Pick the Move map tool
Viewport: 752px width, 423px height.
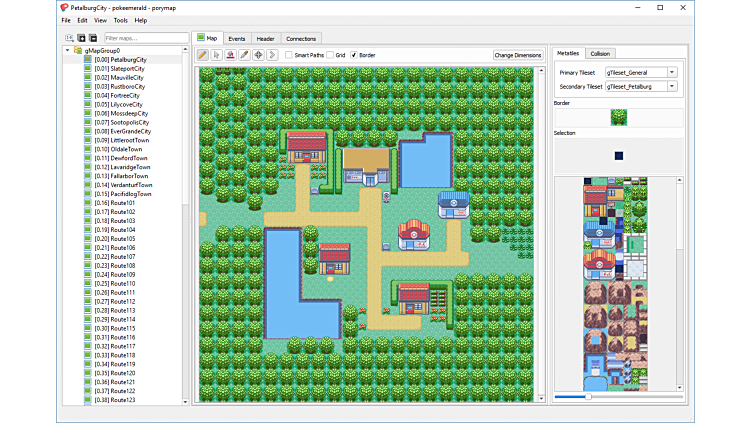258,55
